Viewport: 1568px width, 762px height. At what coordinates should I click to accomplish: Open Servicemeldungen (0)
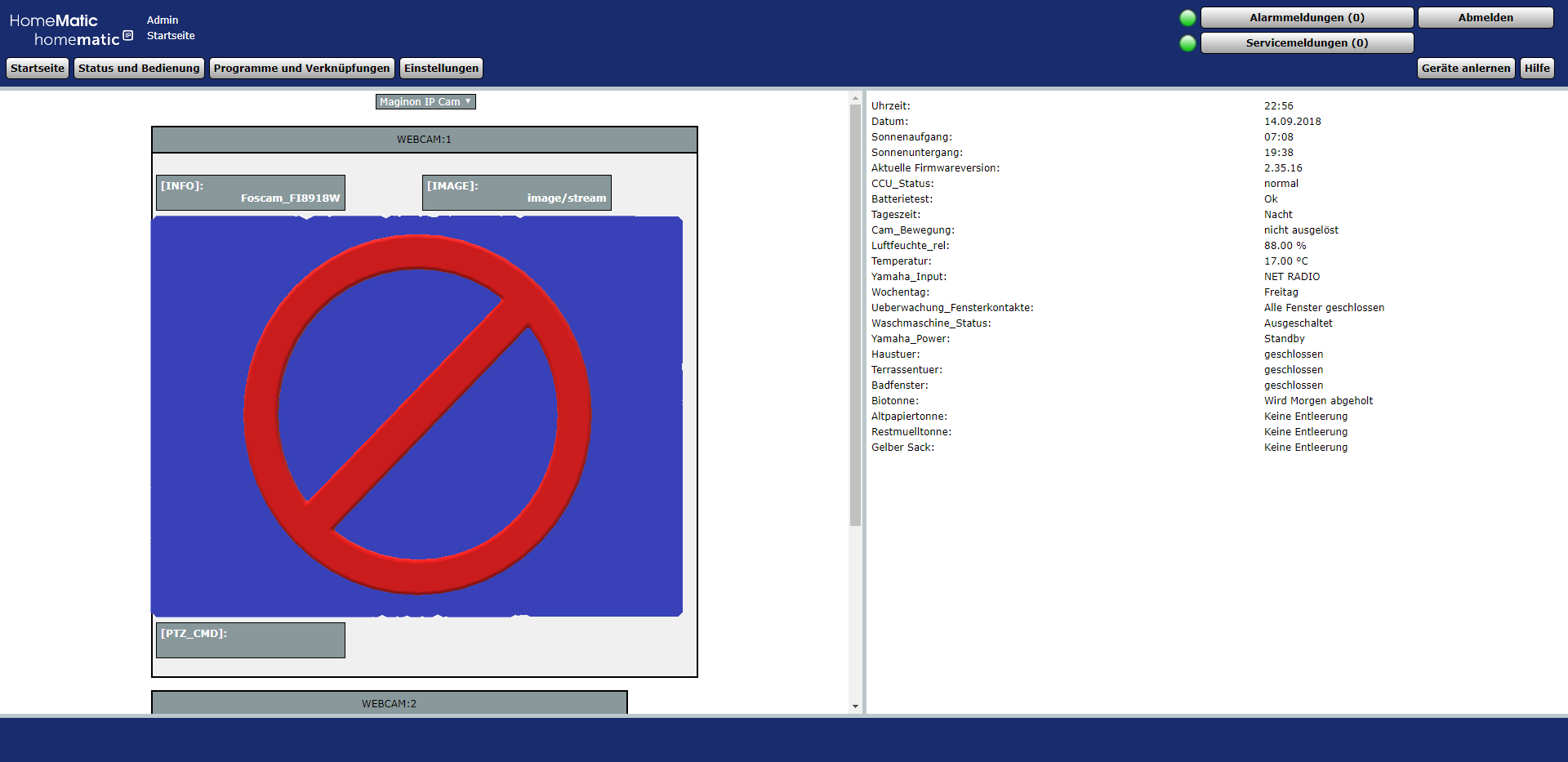click(1307, 43)
